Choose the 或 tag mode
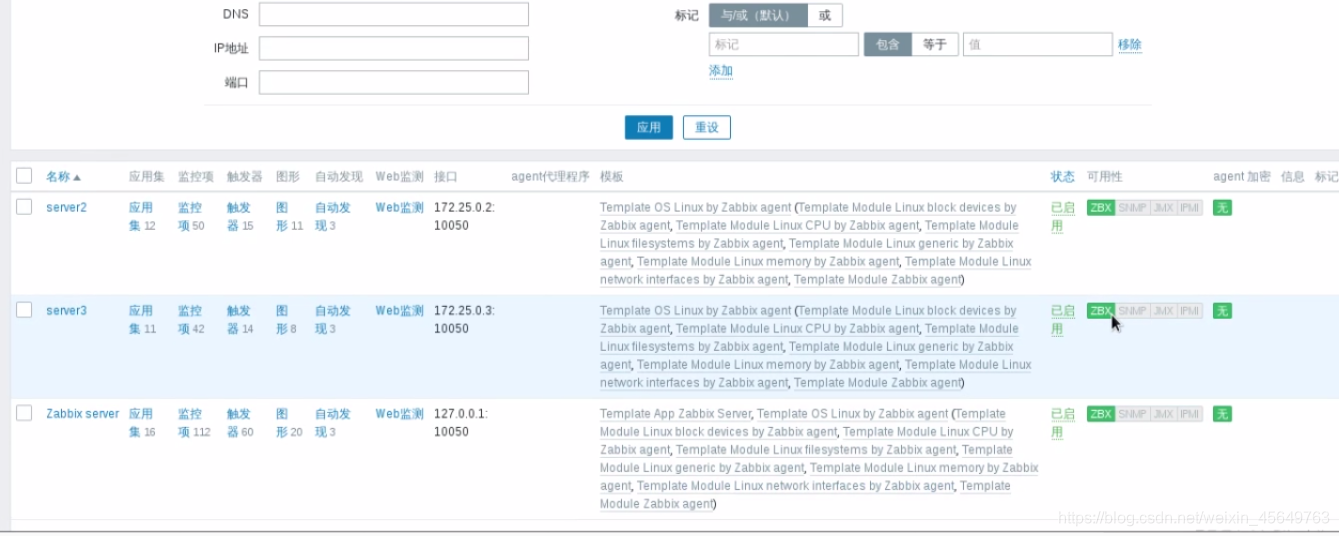Viewport: 1339px width, 536px height. click(824, 15)
